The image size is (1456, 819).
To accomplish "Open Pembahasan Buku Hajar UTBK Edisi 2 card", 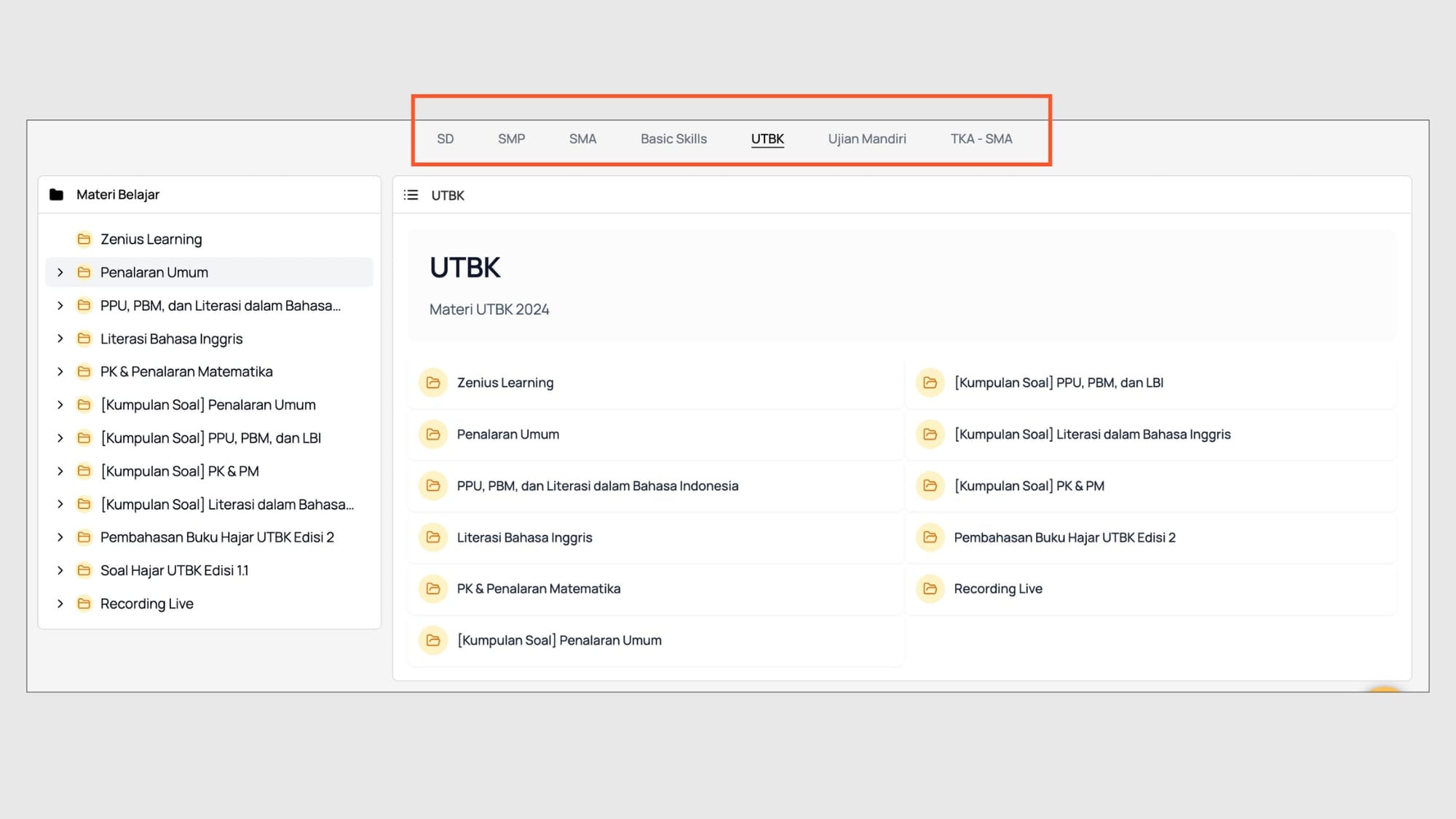I will [x=1064, y=537].
